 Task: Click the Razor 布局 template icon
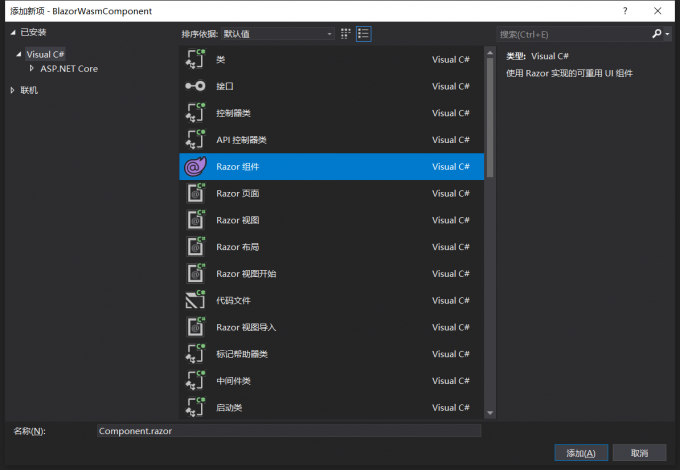(x=195, y=247)
